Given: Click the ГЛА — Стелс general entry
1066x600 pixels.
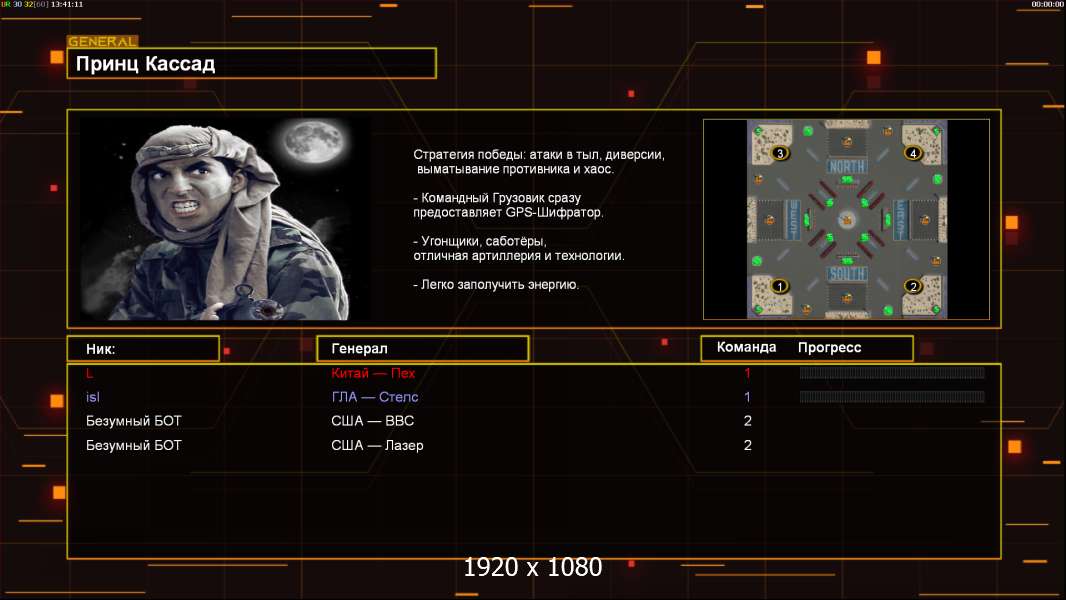Looking at the screenshot, I should coord(375,397).
